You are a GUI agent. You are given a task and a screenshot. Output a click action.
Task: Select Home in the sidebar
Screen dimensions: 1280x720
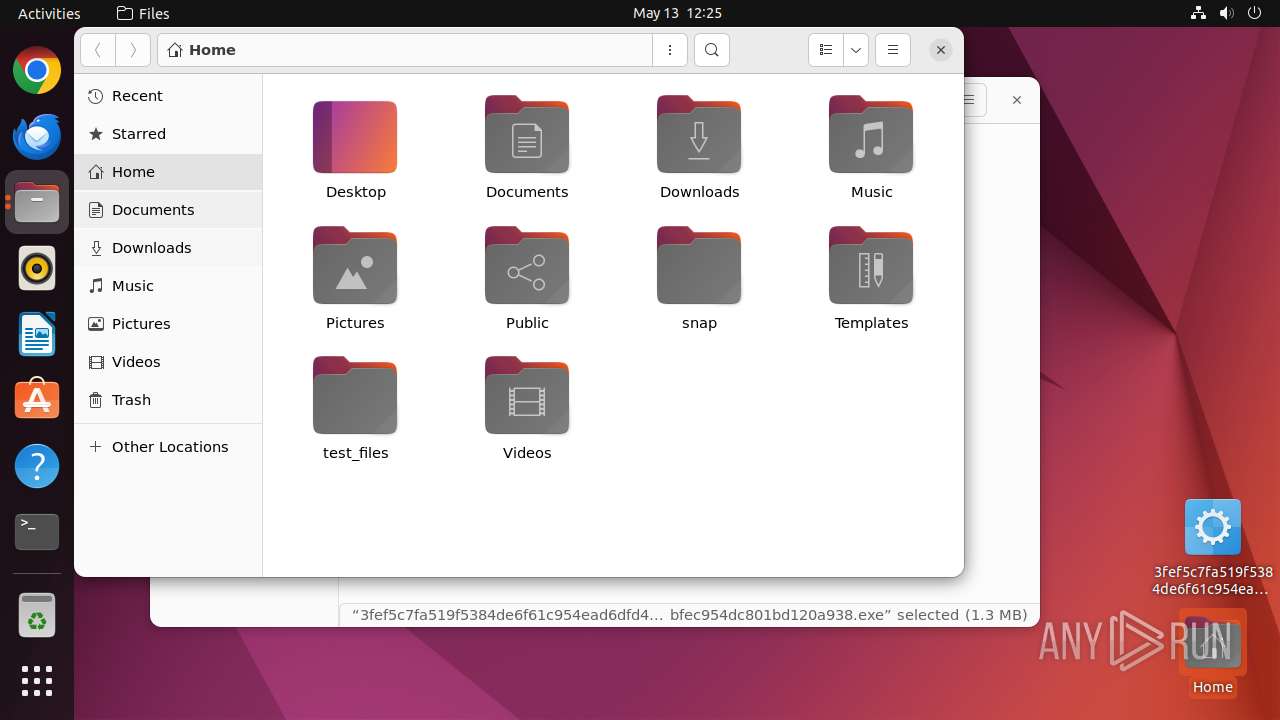tap(168, 172)
